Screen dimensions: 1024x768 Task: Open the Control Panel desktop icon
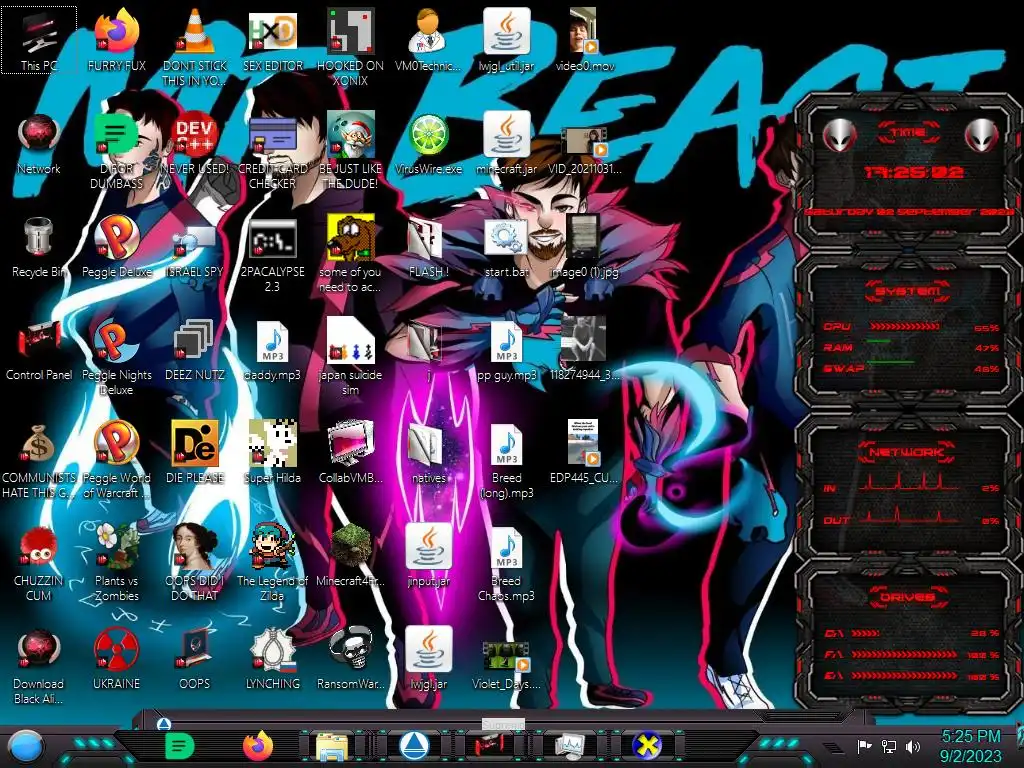tap(39, 350)
